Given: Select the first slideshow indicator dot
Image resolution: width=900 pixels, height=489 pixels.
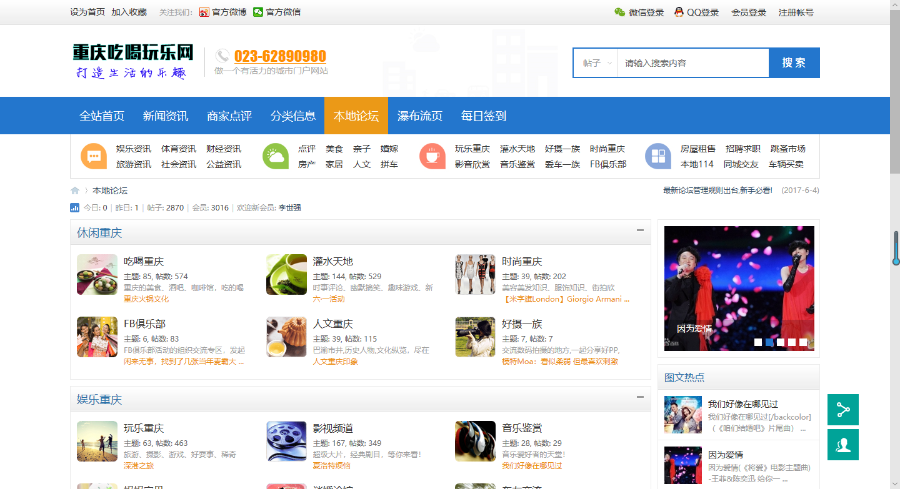Looking at the screenshot, I should (758, 342).
